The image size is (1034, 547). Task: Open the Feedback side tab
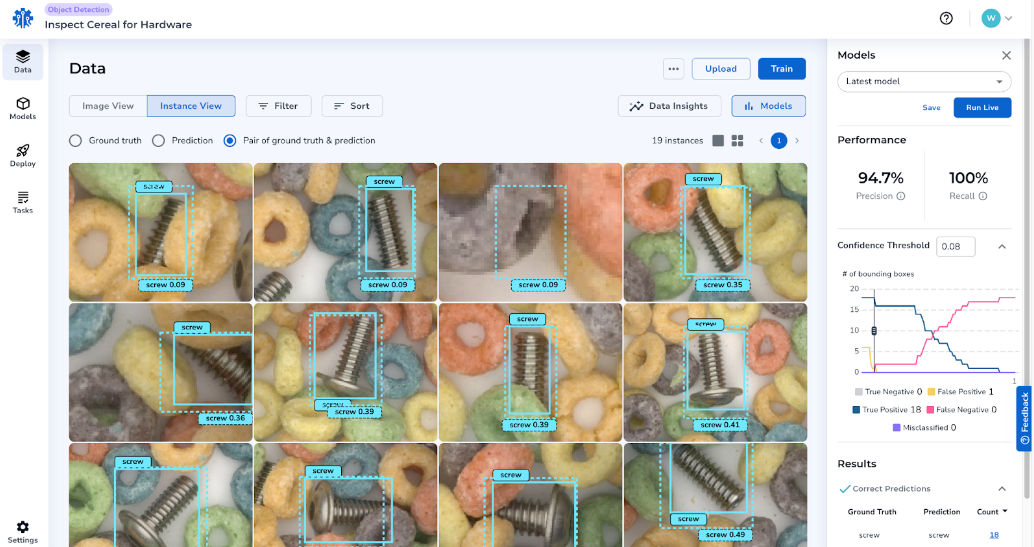(1024, 418)
